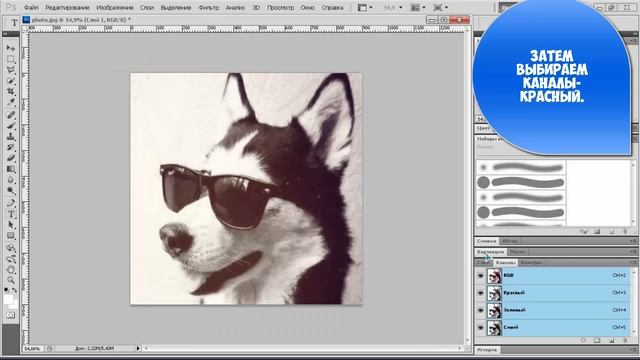Viewport: 640px width, 360px height.
Task: Delete current channel via trash icon
Action: (625, 340)
